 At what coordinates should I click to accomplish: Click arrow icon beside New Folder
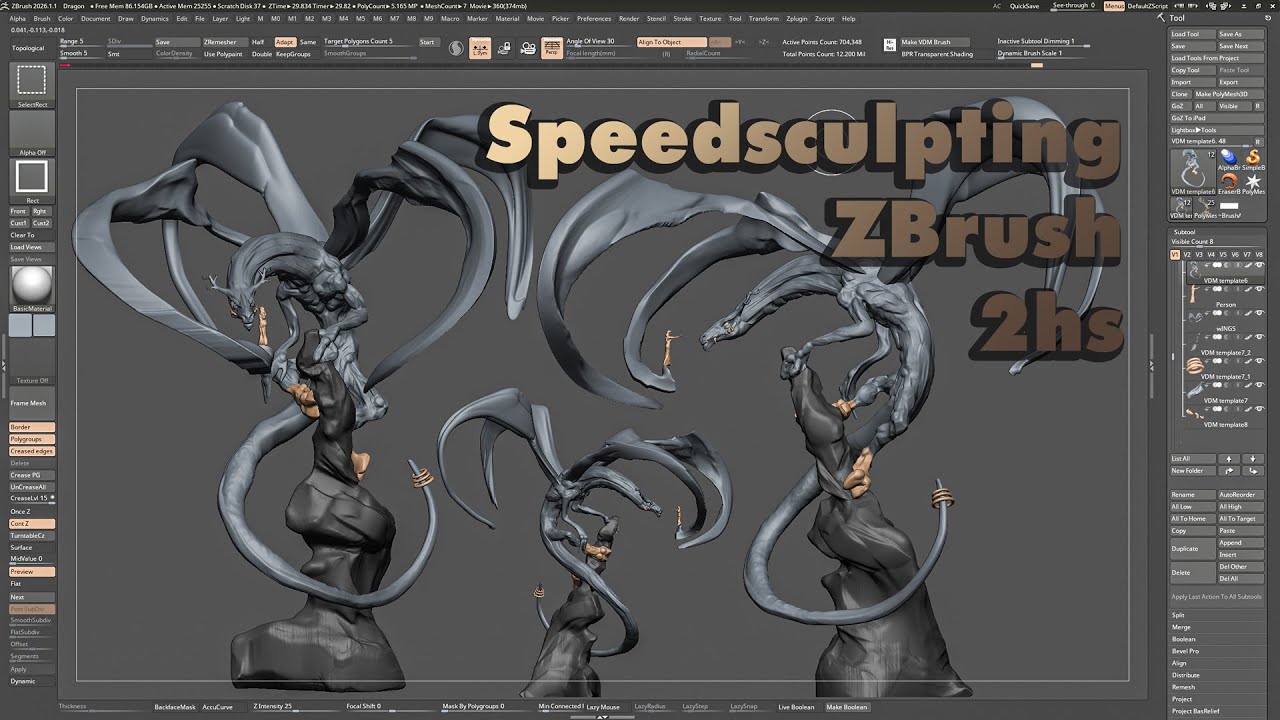coord(1229,470)
